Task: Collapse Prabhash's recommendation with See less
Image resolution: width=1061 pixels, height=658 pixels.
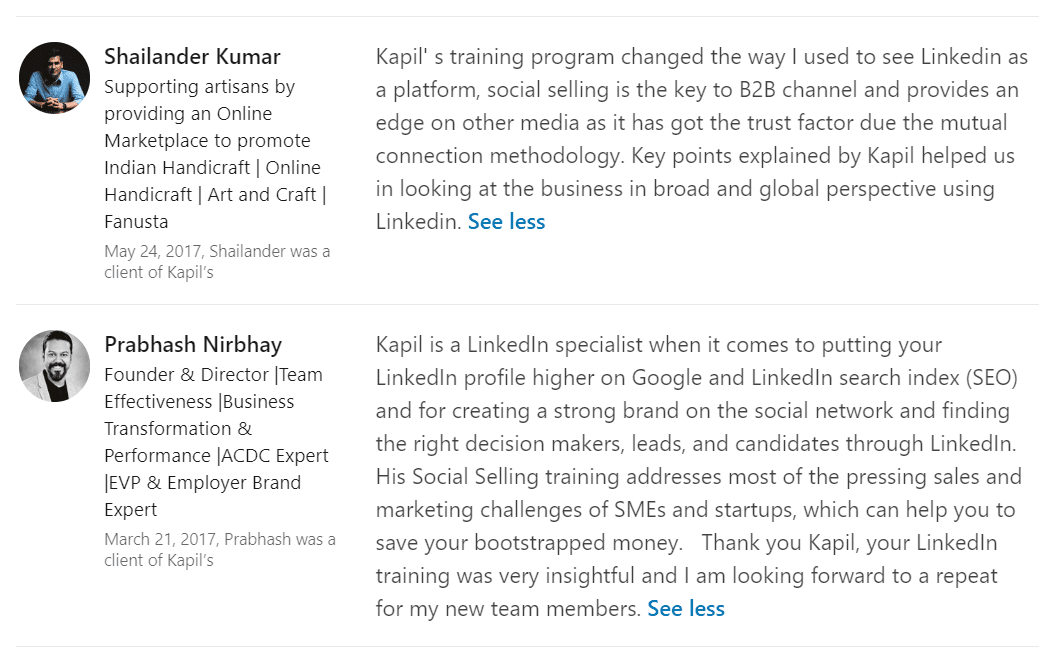Action: (x=685, y=609)
